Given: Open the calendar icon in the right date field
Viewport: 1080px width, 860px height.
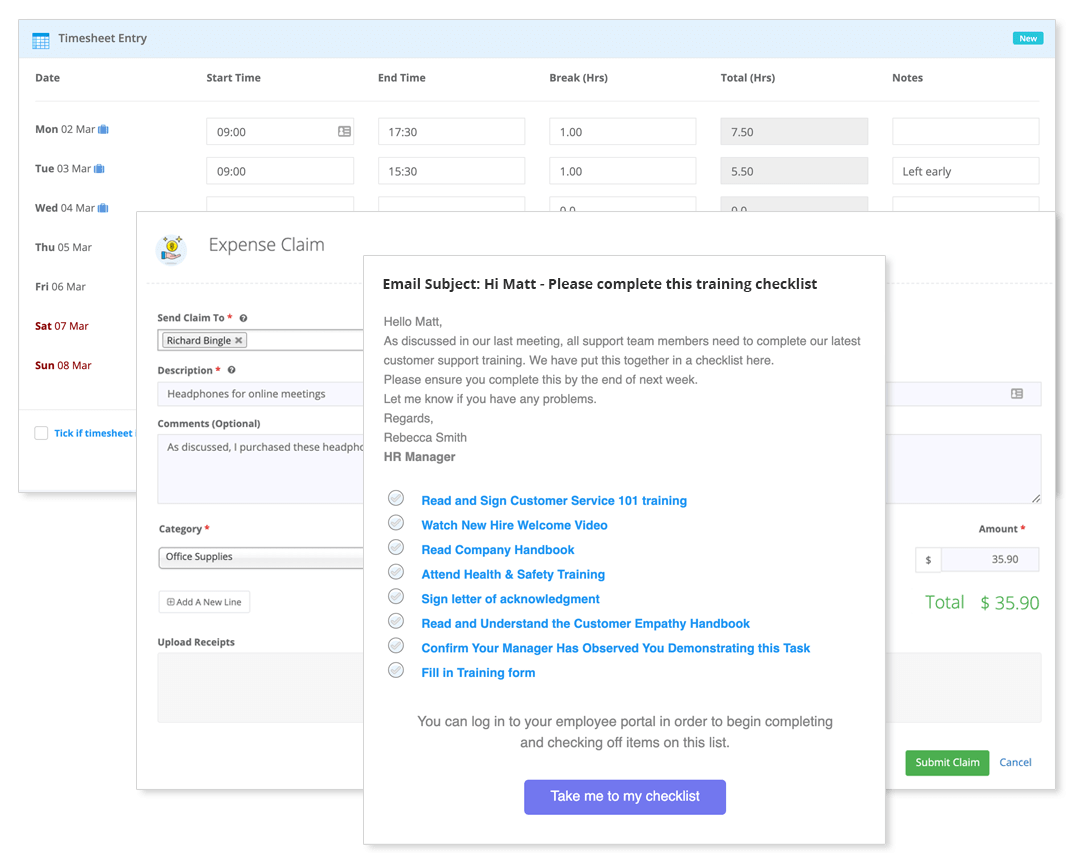Looking at the screenshot, I should (1019, 393).
